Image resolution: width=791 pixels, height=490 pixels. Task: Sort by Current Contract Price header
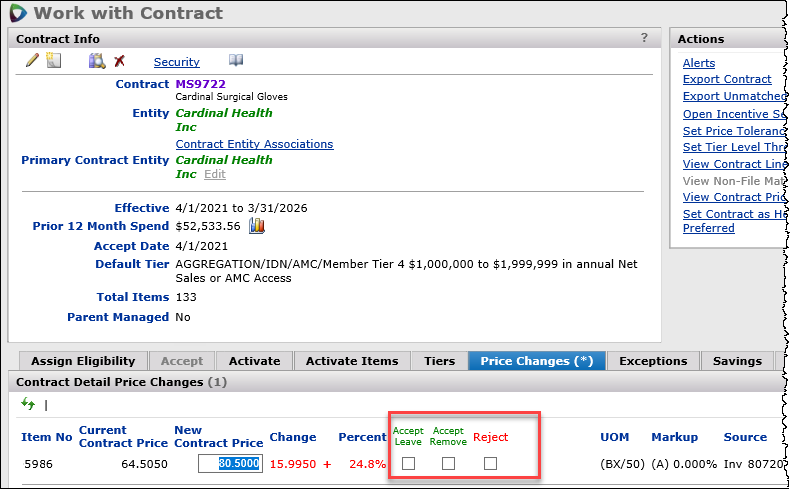pyautogui.click(x=123, y=437)
